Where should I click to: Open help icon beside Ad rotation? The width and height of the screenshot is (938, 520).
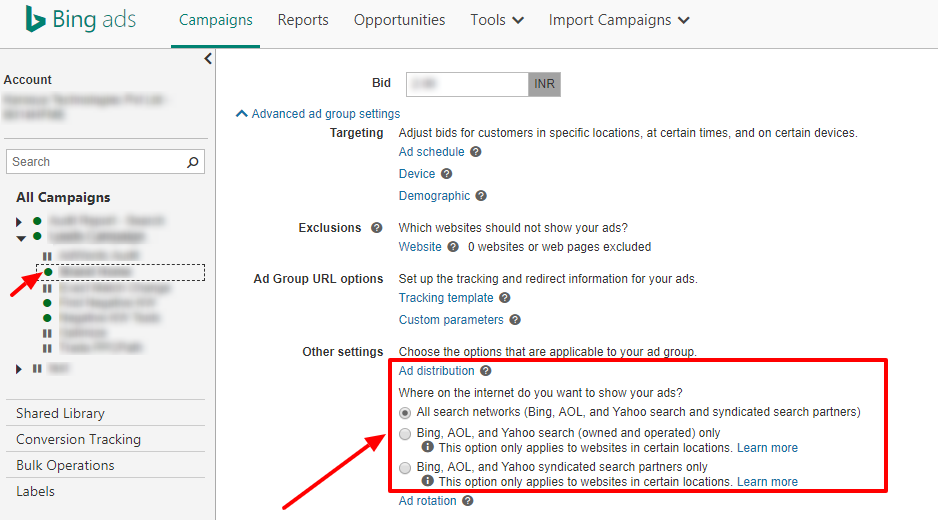[x=468, y=500]
